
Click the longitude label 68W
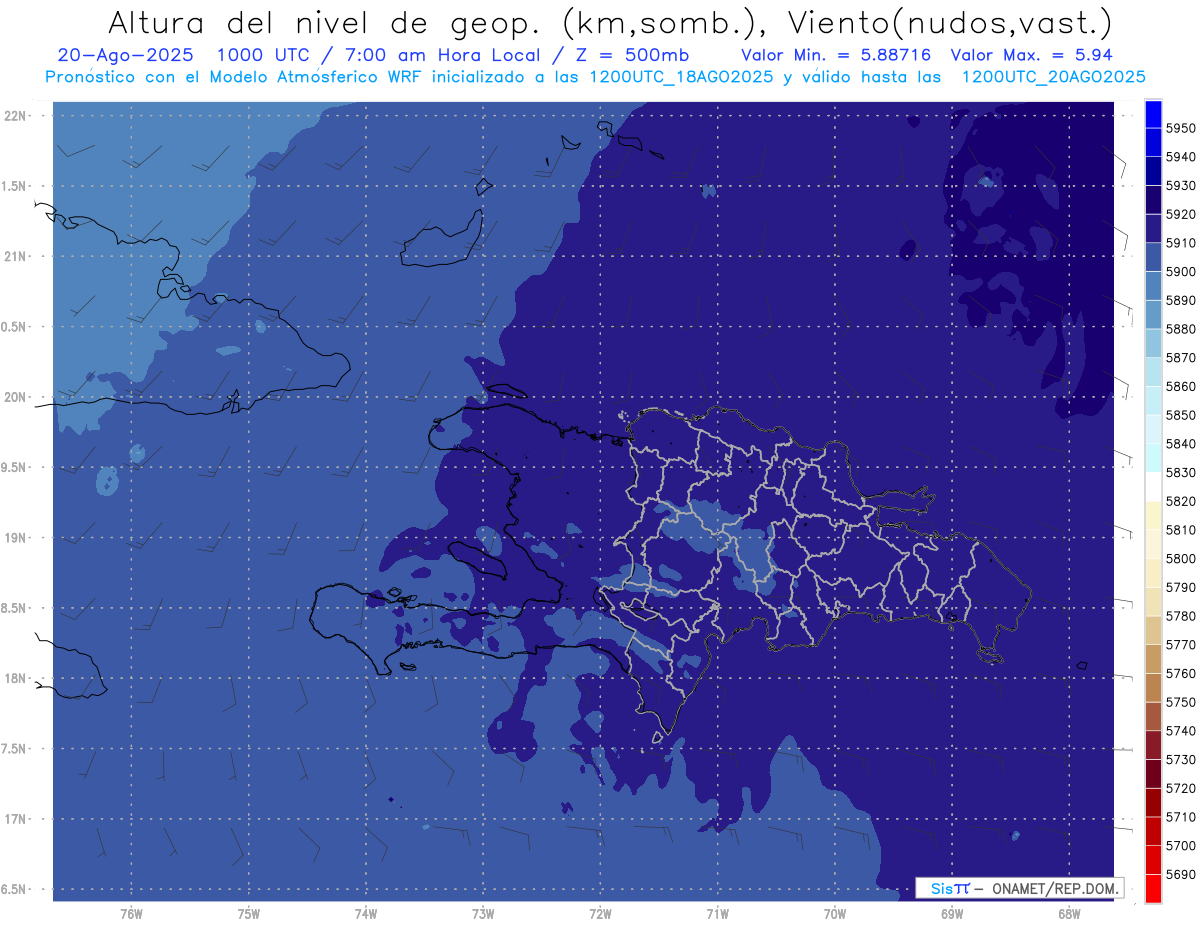[x=1069, y=913]
